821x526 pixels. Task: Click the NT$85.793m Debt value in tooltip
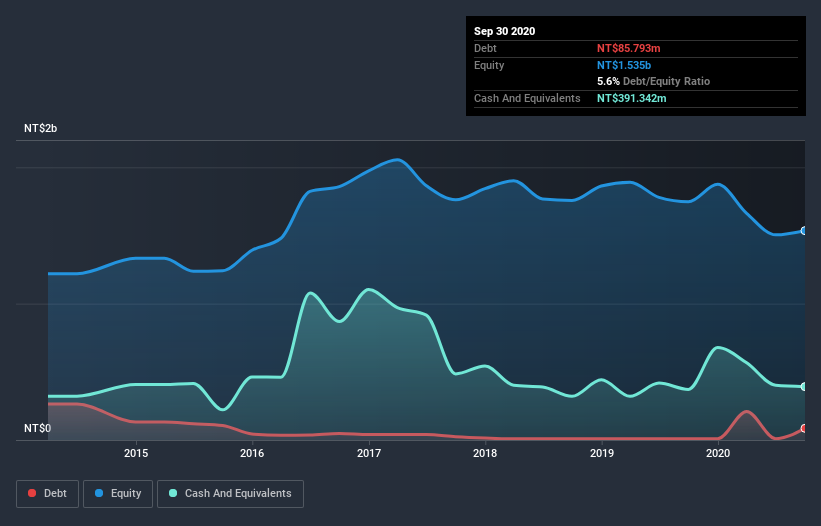pyautogui.click(x=629, y=48)
